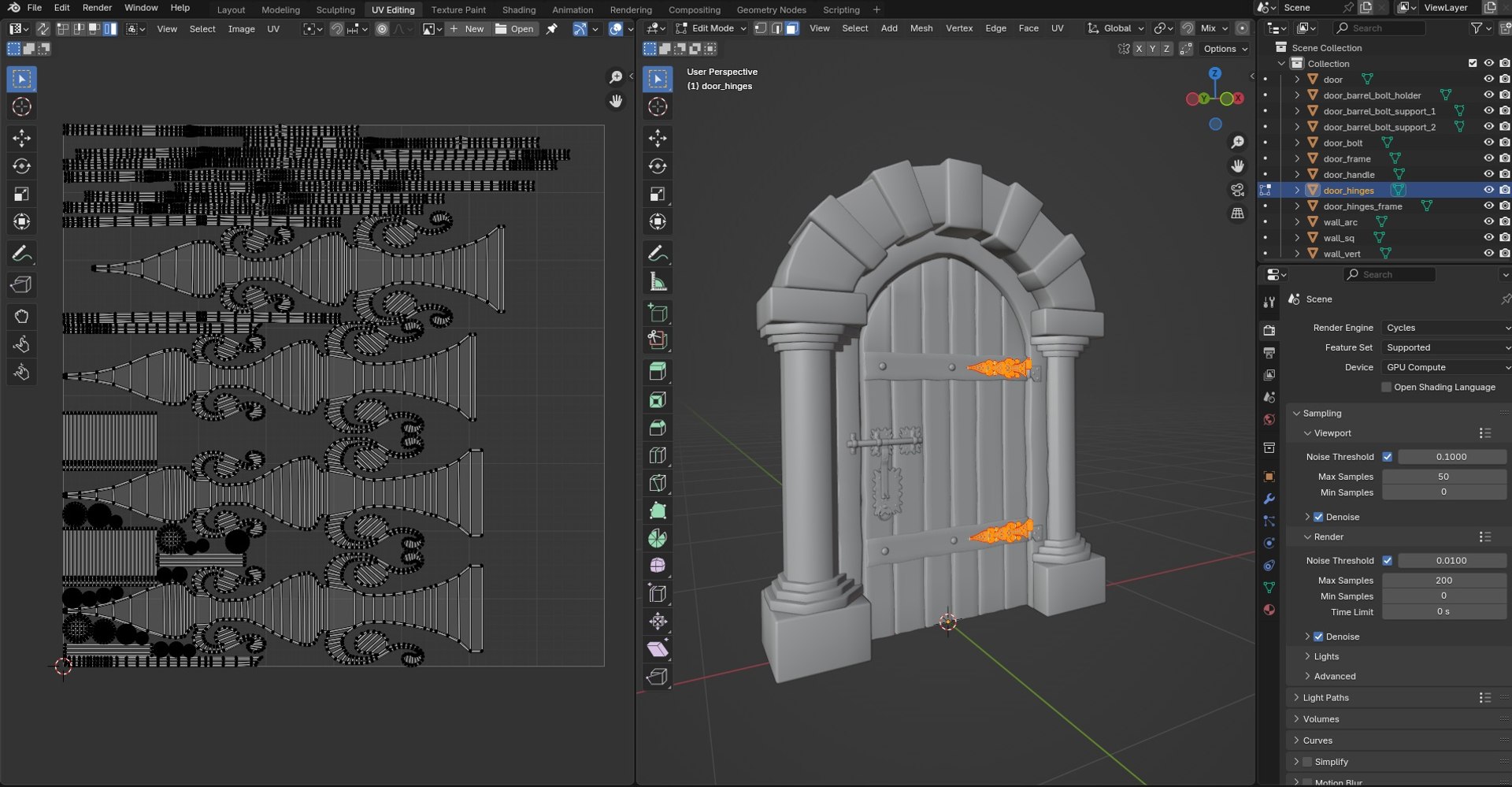
Task: Hide door_handle object in viewport
Action: coord(1488,174)
